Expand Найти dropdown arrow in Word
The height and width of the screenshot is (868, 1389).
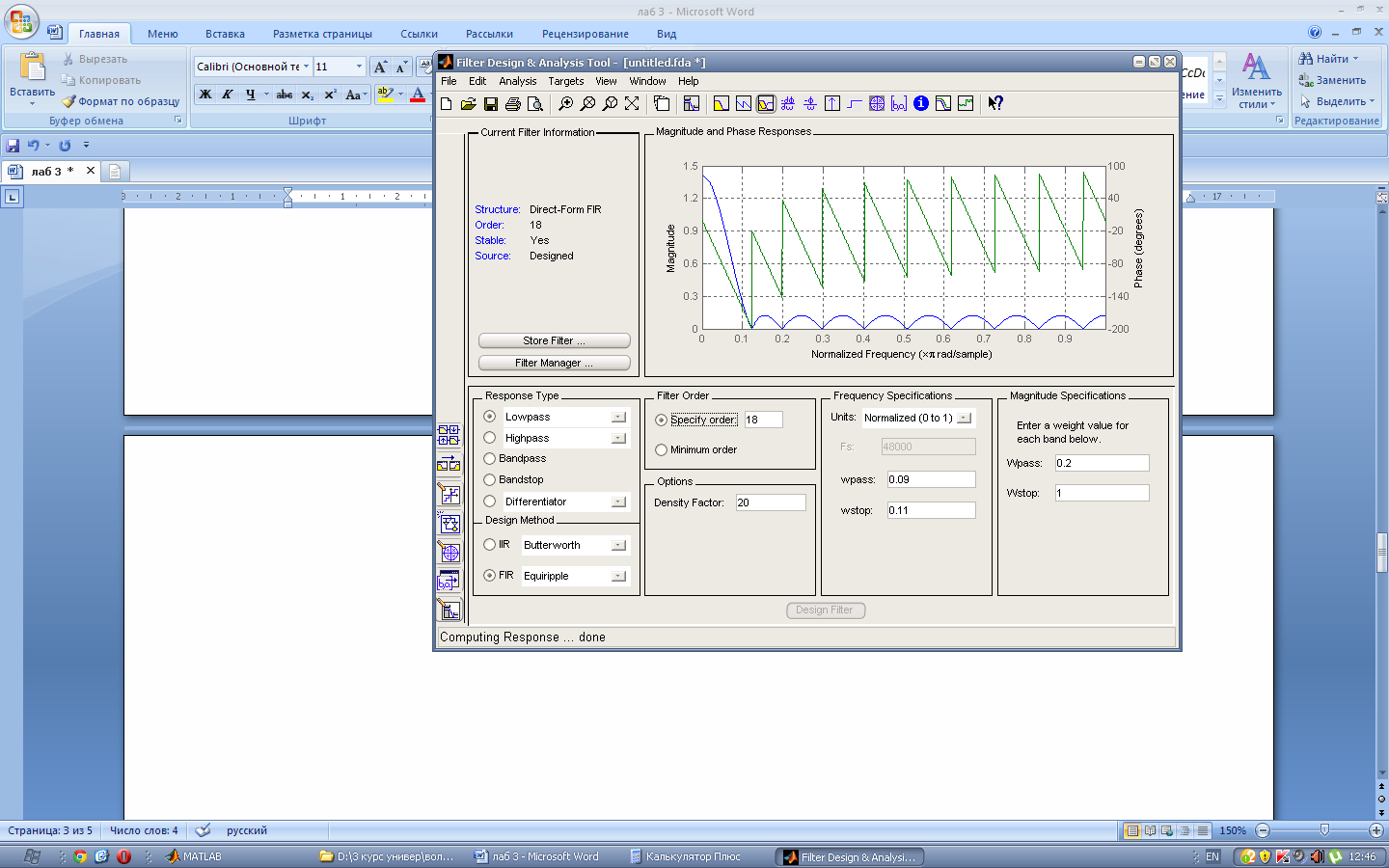1355,59
